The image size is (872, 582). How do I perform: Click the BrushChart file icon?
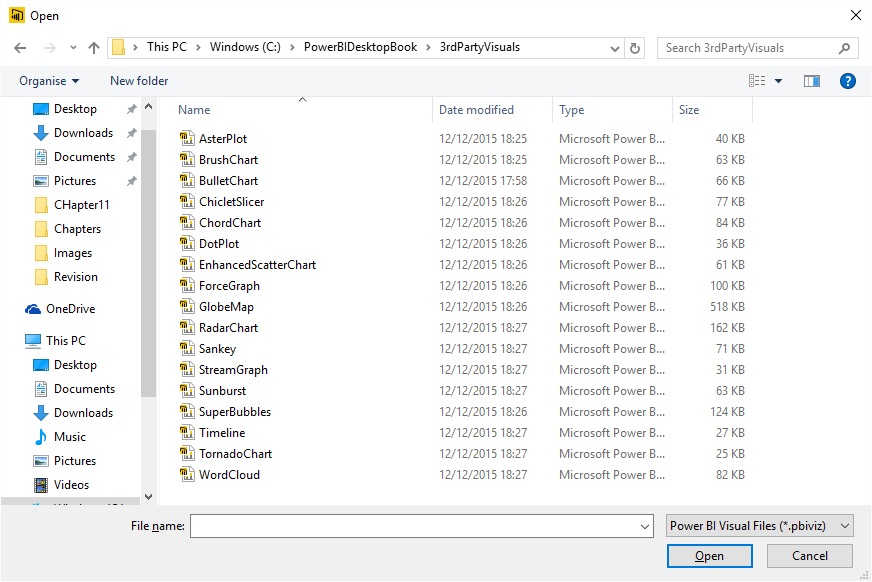coord(187,160)
